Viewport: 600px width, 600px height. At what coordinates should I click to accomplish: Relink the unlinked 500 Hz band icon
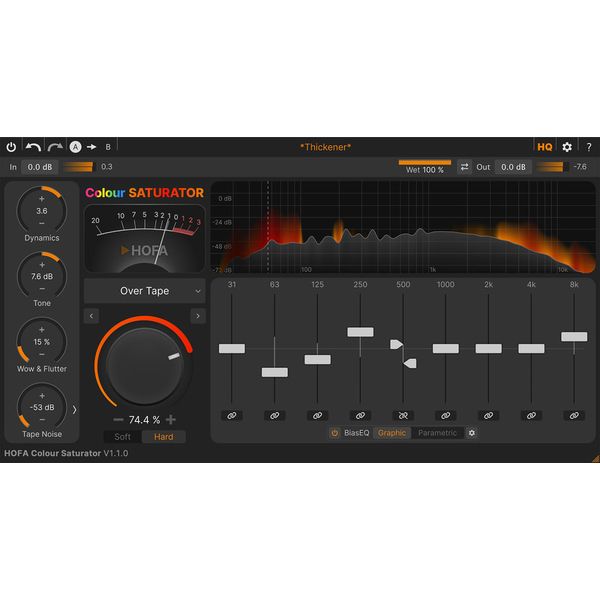pos(403,416)
